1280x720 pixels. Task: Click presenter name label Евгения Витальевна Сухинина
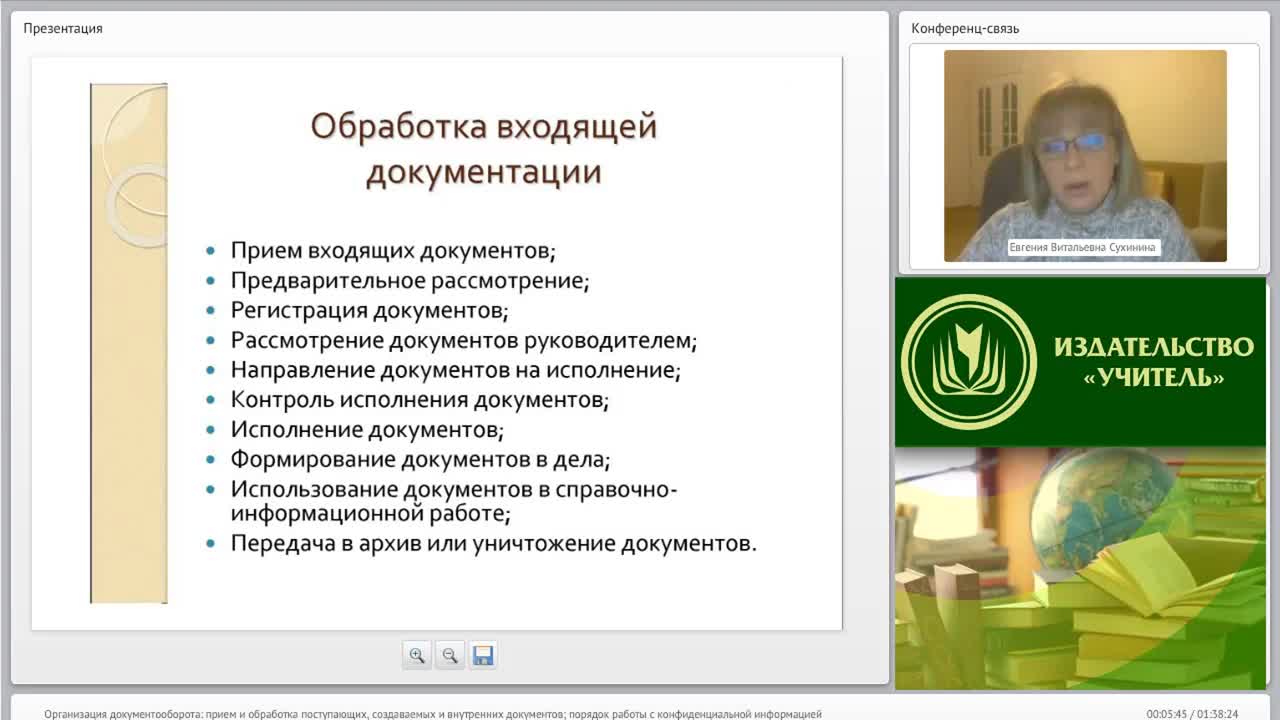point(1083,247)
